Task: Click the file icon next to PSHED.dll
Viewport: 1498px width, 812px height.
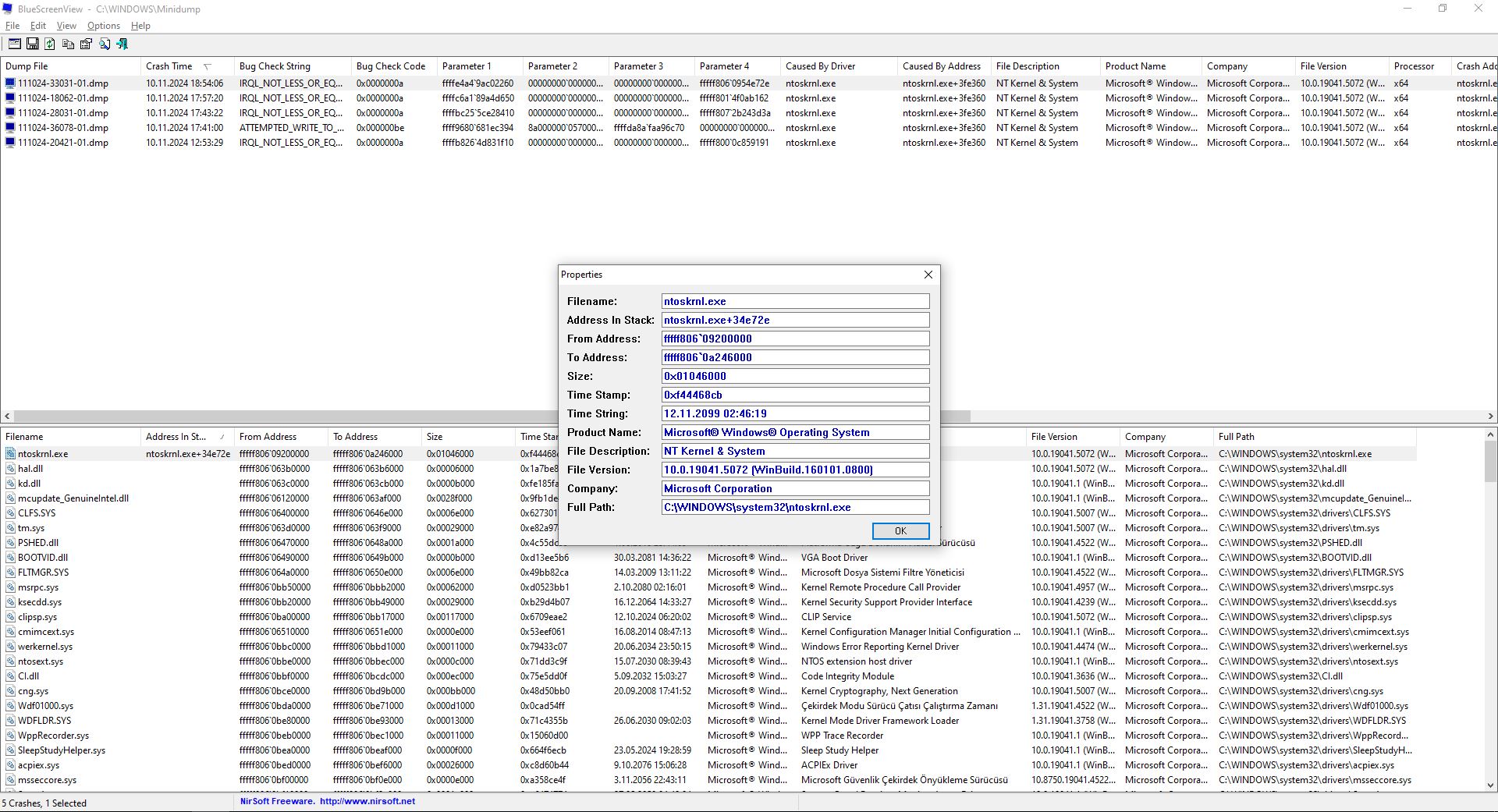Action: click(10, 543)
